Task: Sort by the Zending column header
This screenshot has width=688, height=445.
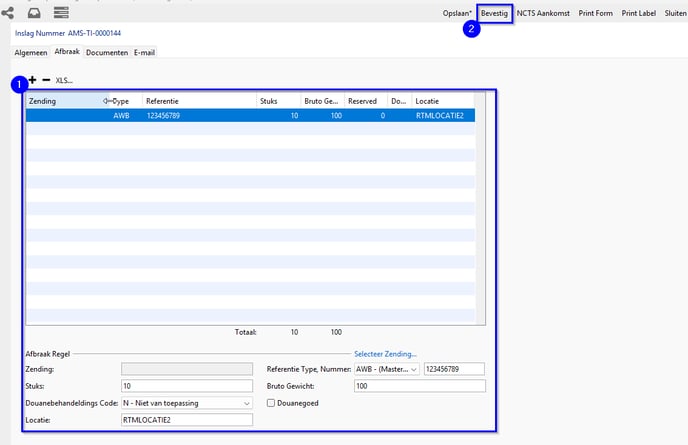Action: tap(66, 101)
